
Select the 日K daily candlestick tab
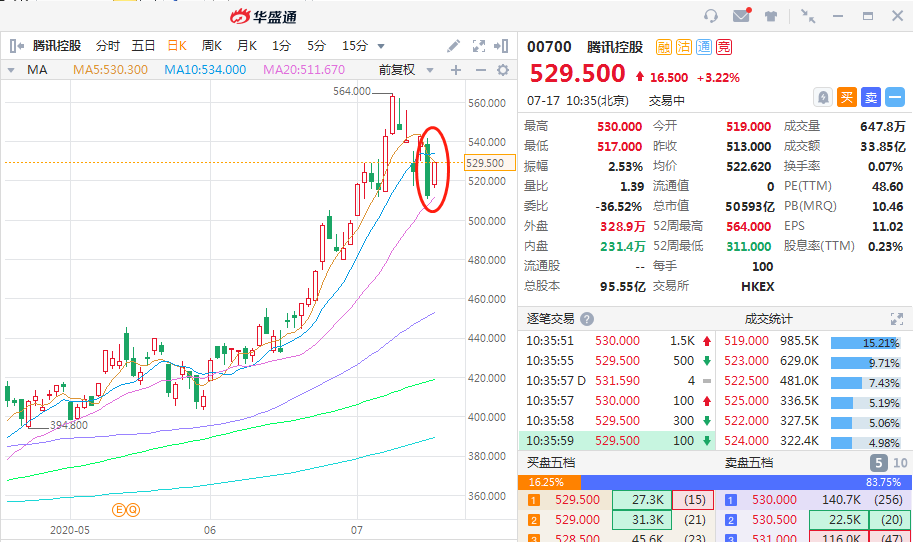point(177,45)
